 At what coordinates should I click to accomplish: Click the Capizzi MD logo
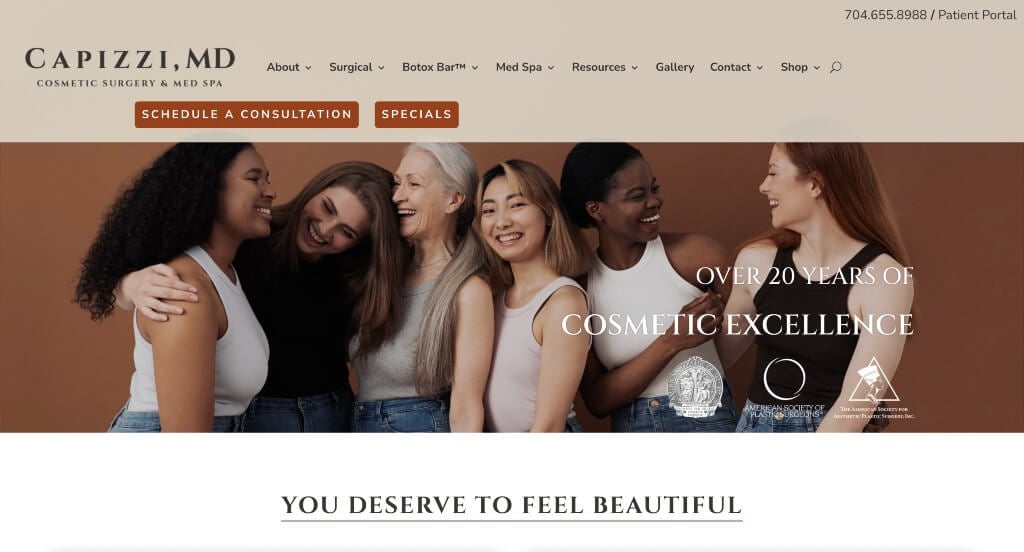(130, 67)
